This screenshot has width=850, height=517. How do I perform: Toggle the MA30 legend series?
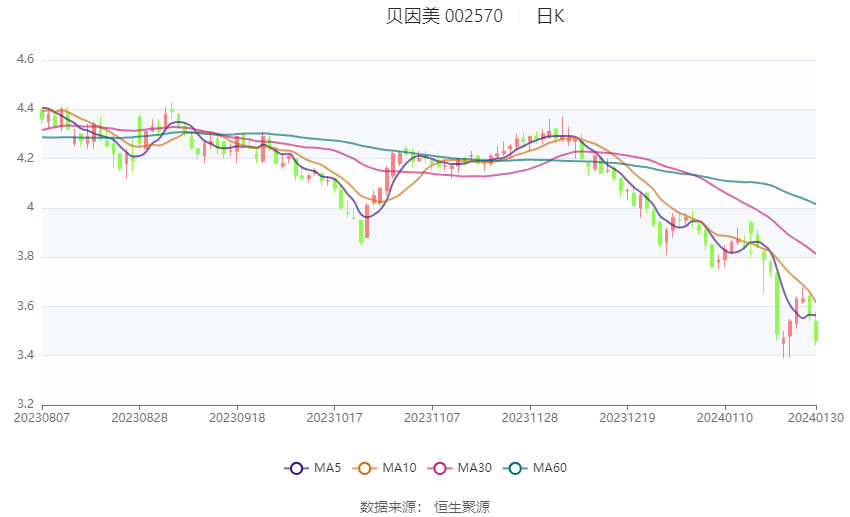tap(460, 468)
